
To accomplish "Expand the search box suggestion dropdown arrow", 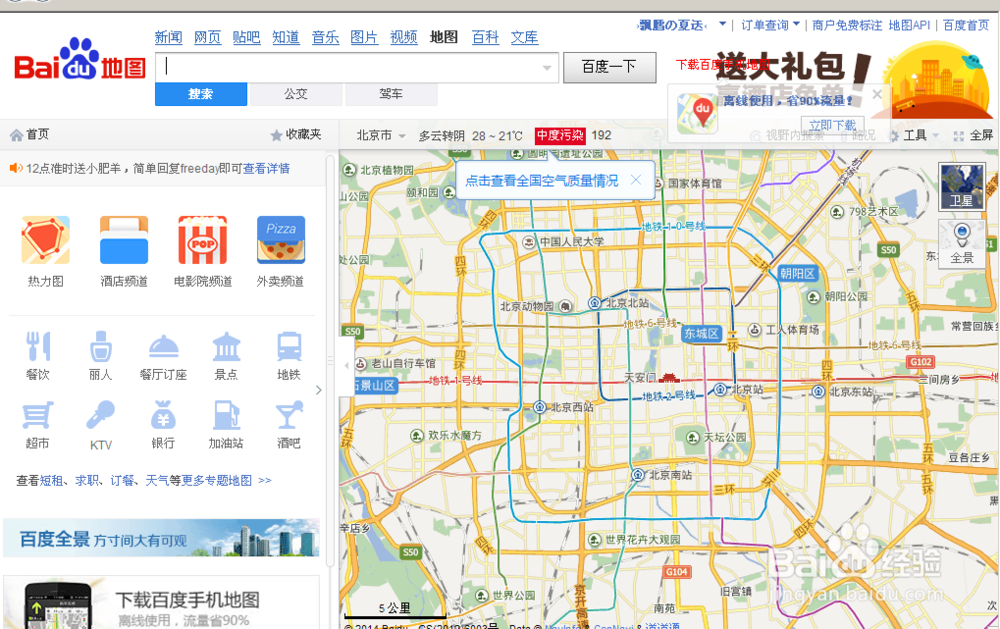I will tap(547, 68).
